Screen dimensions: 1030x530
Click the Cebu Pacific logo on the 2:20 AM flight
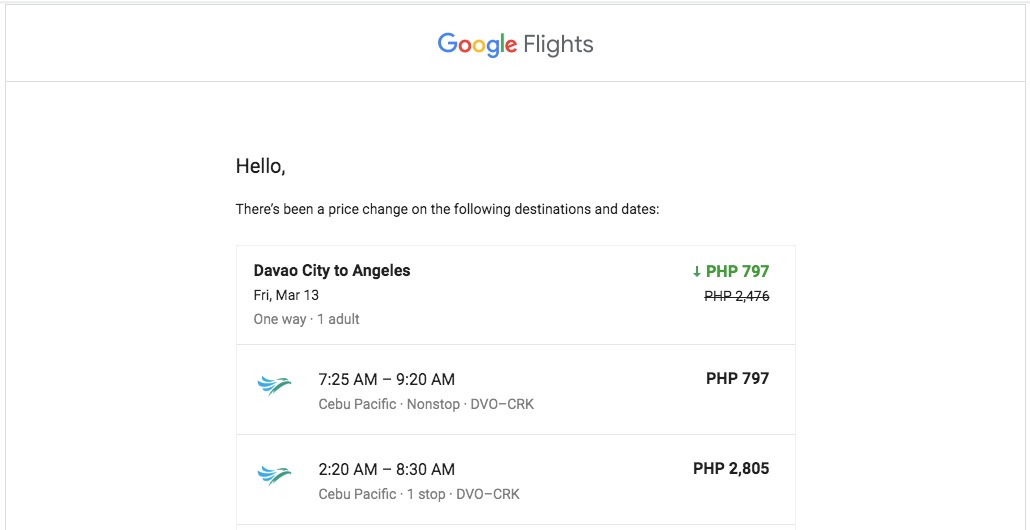pyautogui.click(x=274, y=475)
